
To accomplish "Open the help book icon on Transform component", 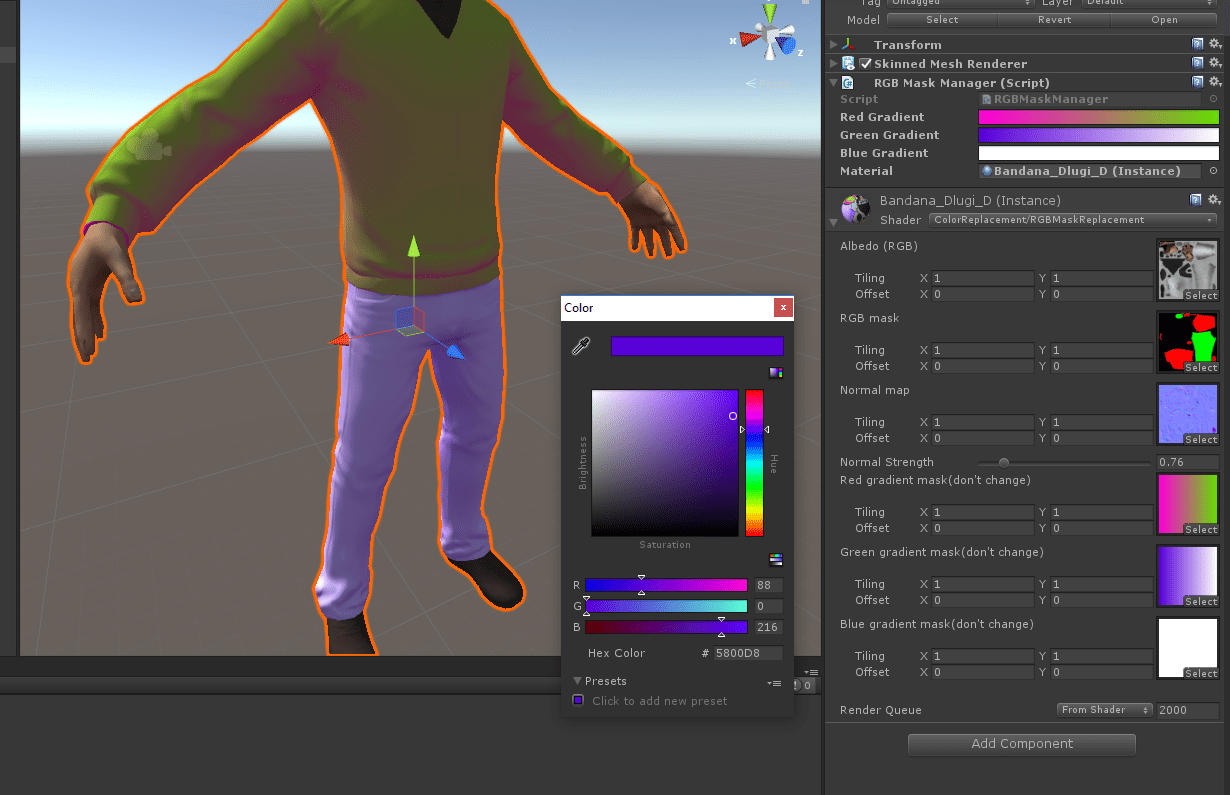I will [x=1196, y=44].
